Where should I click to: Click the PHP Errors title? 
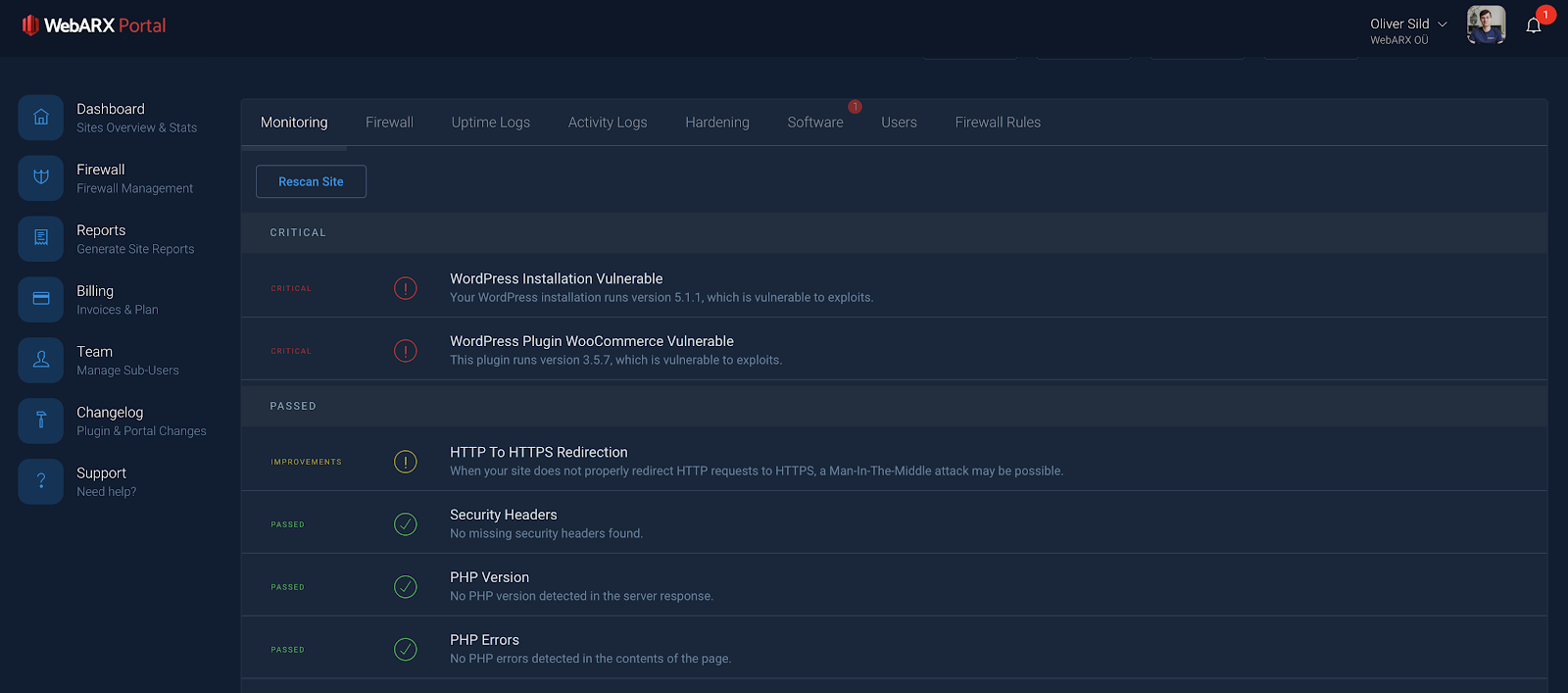coord(485,641)
